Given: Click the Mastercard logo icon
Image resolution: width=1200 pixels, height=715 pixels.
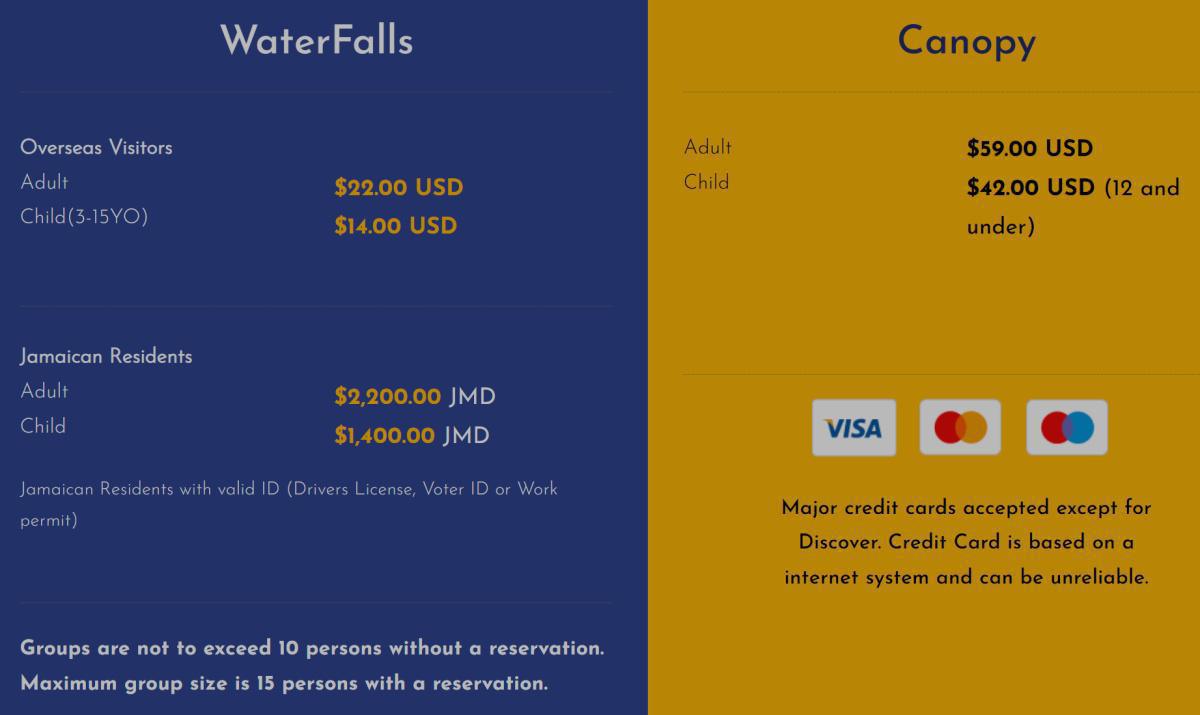Looking at the screenshot, I should click(x=960, y=428).
